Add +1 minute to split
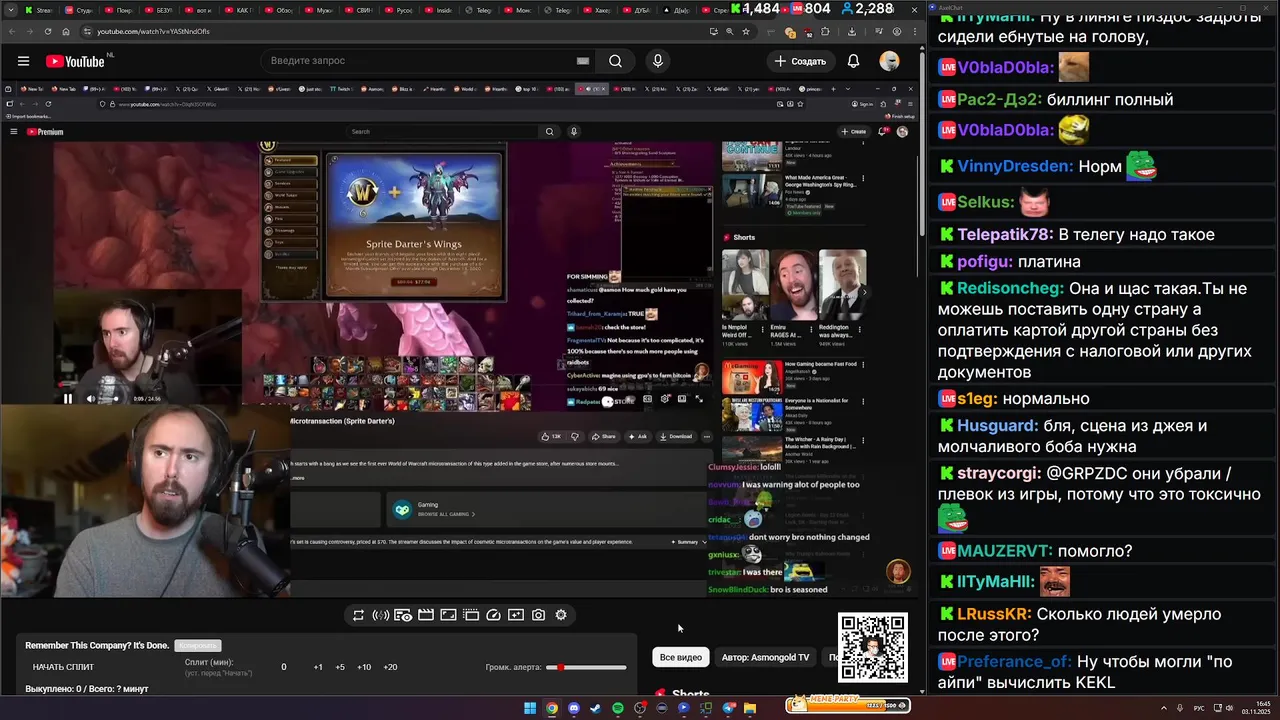The width and height of the screenshot is (1280, 720). click(318, 667)
